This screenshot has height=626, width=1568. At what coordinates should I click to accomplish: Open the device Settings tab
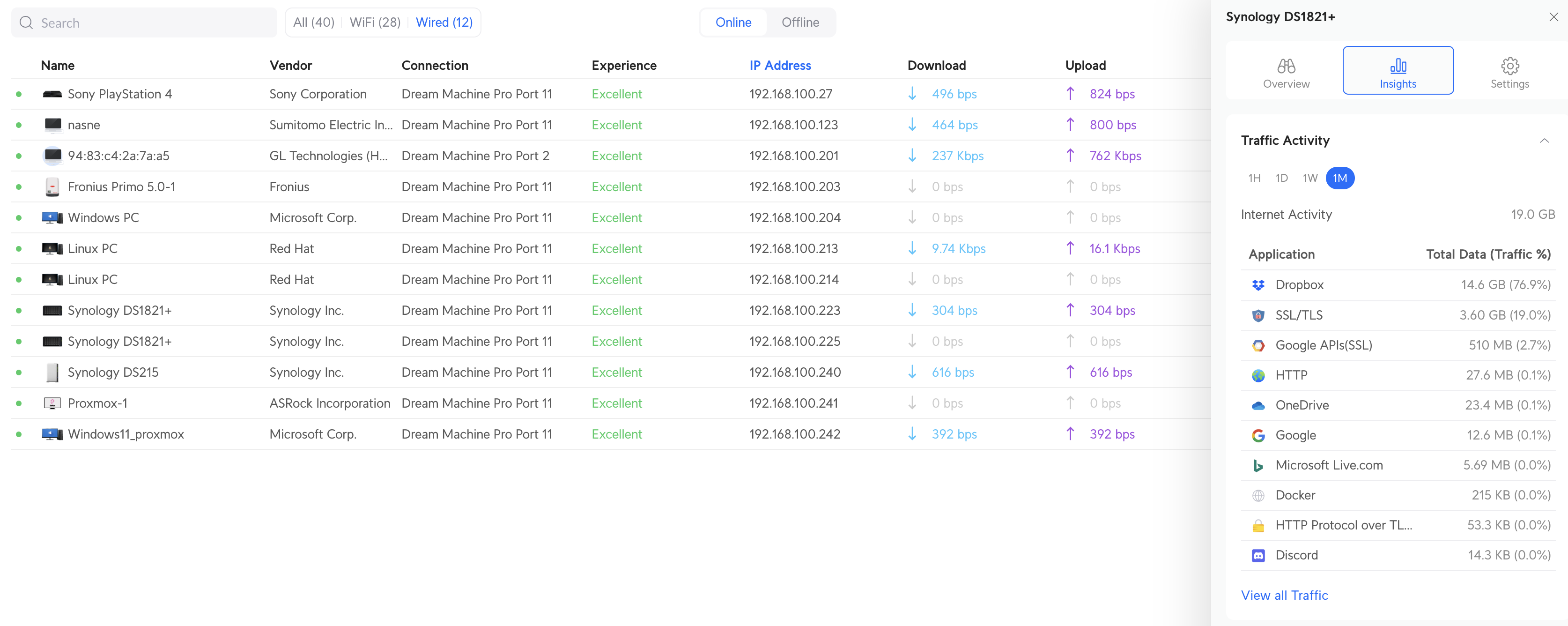tap(1509, 71)
